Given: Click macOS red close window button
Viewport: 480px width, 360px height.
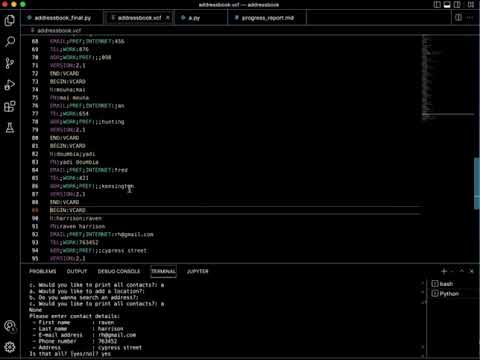Looking at the screenshot, I should pyautogui.click(x=4, y=4).
